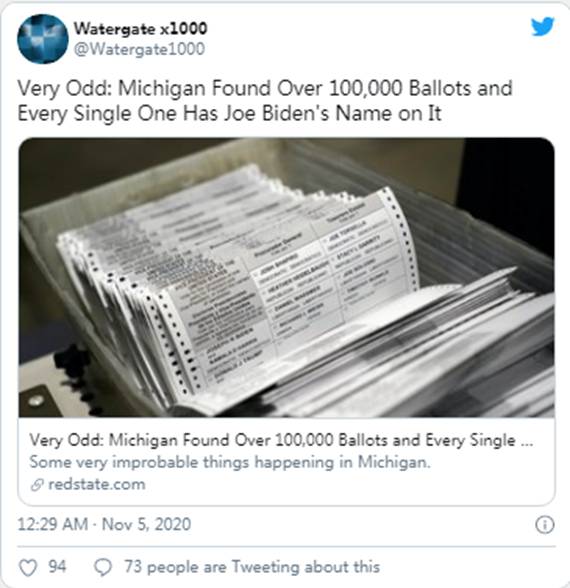
Task: Open the ballot box photo thumbnail
Action: [x=286, y=278]
